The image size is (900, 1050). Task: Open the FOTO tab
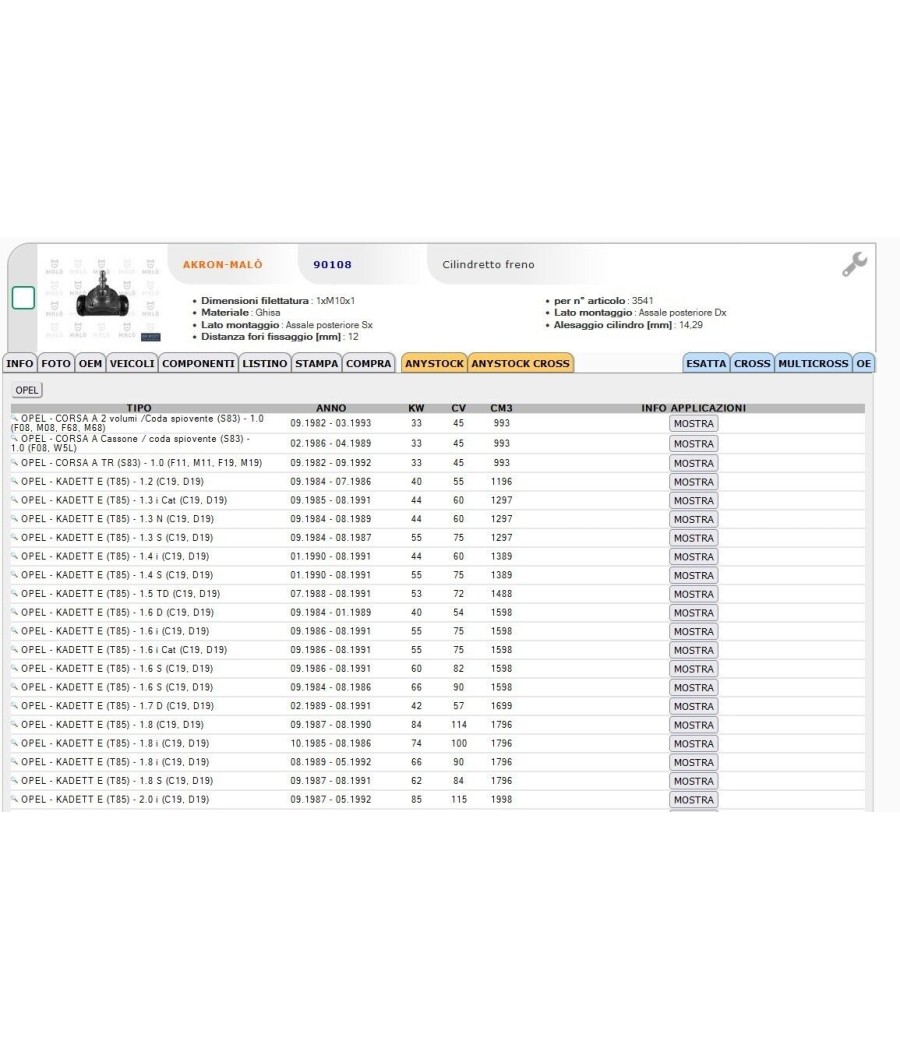point(56,364)
